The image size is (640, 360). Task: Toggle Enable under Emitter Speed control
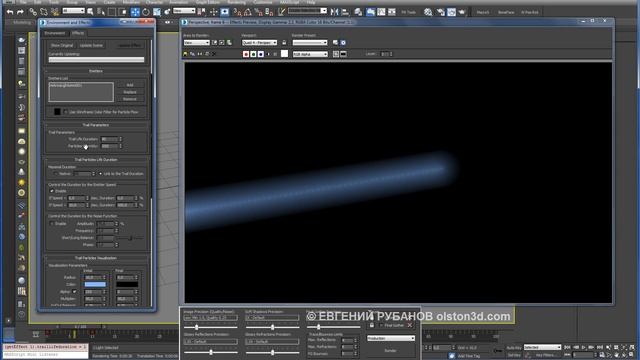pyautogui.click(x=51, y=191)
